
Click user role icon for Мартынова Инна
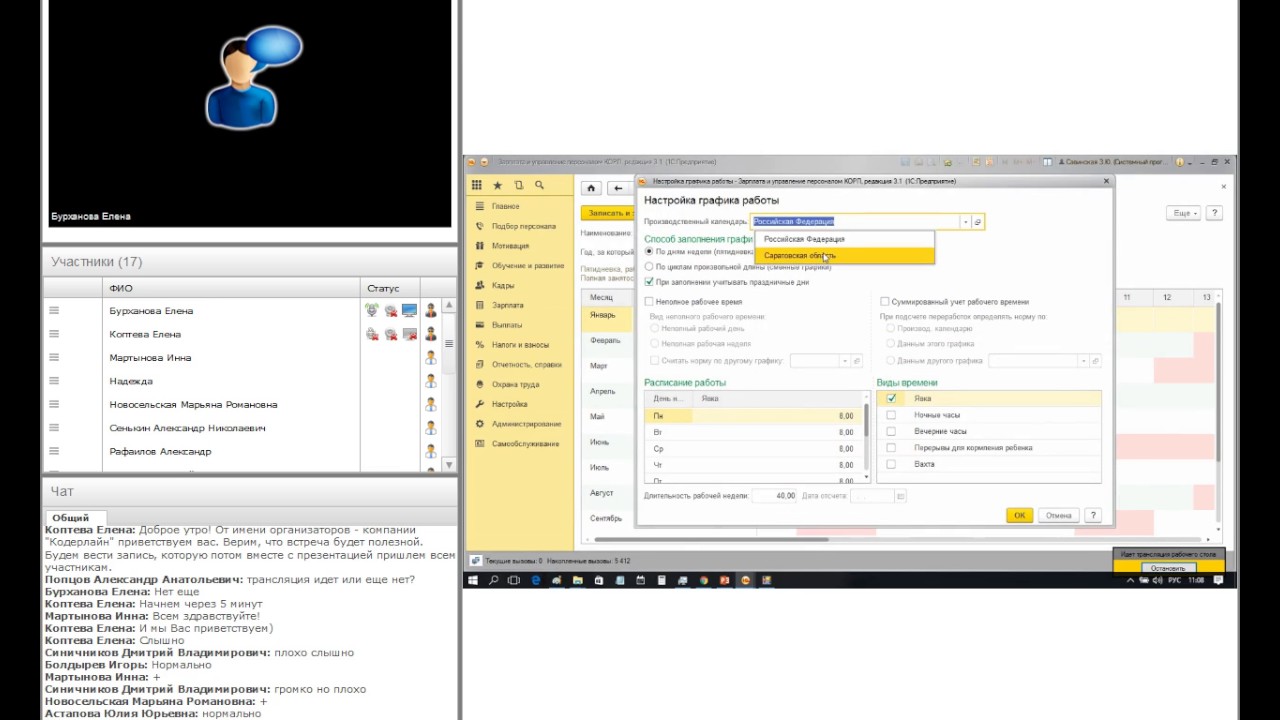coord(431,358)
